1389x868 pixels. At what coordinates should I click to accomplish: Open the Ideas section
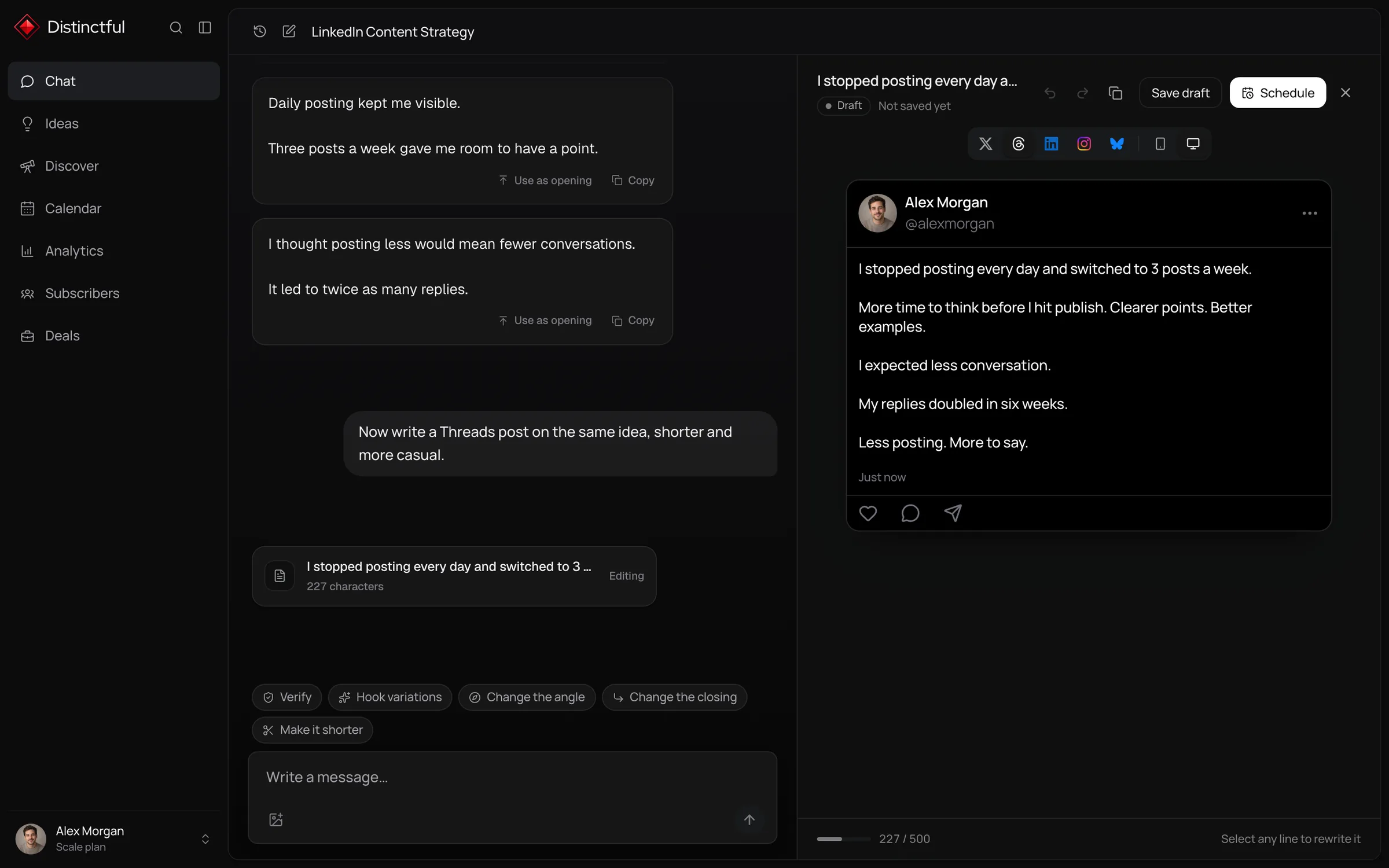click(x=114, y=123)
